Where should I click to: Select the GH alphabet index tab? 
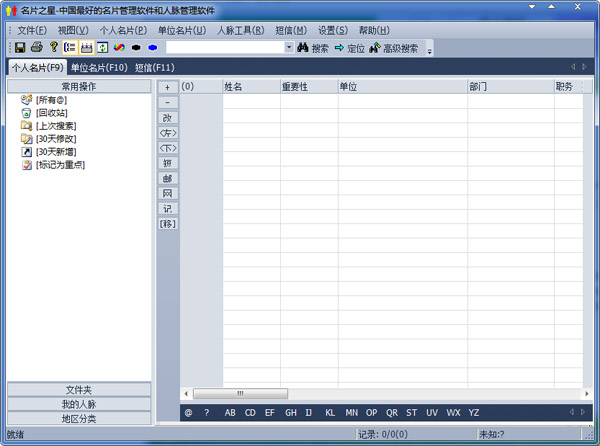tap(291, 413)
